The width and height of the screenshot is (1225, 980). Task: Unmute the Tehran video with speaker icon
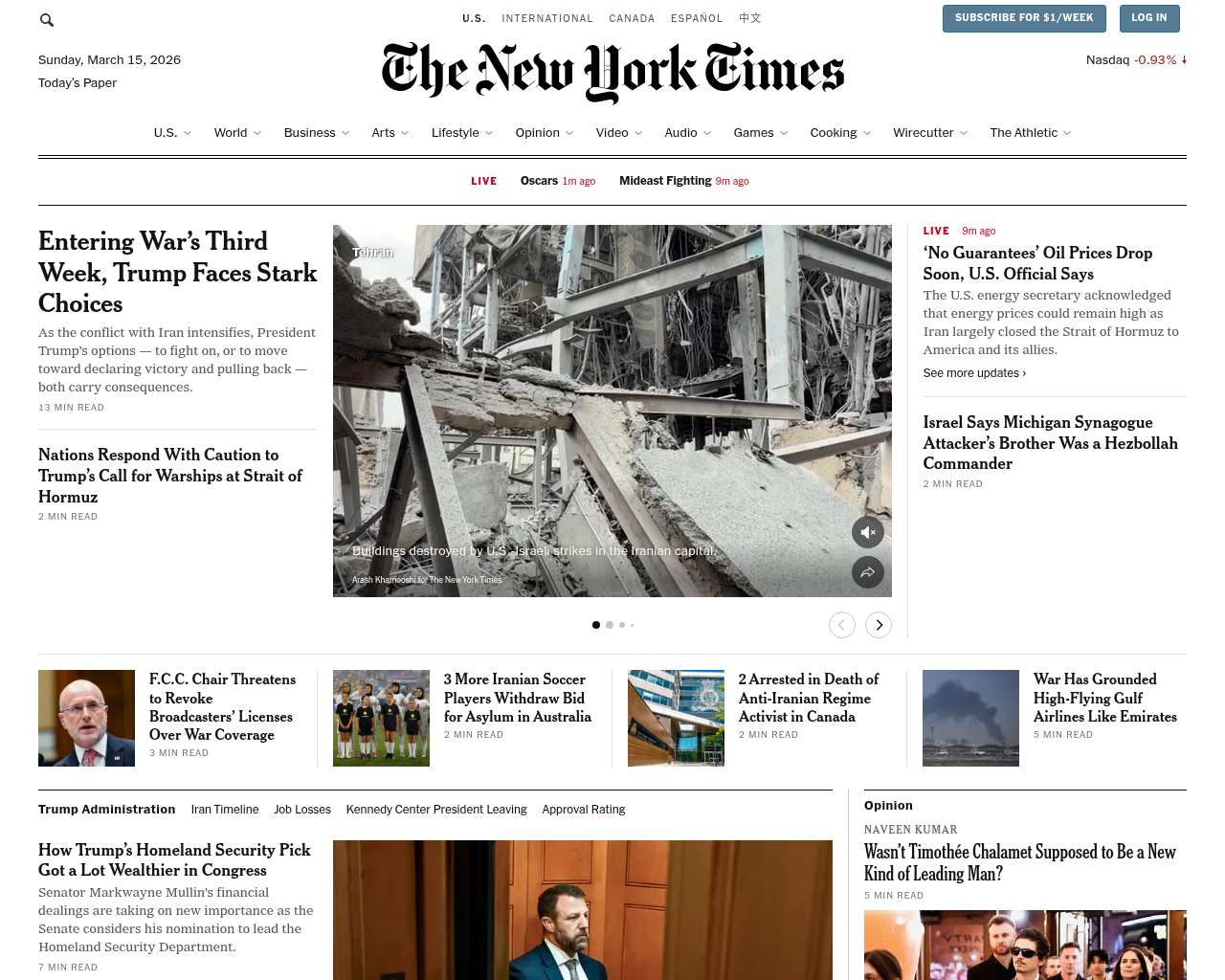pos(868,532)
